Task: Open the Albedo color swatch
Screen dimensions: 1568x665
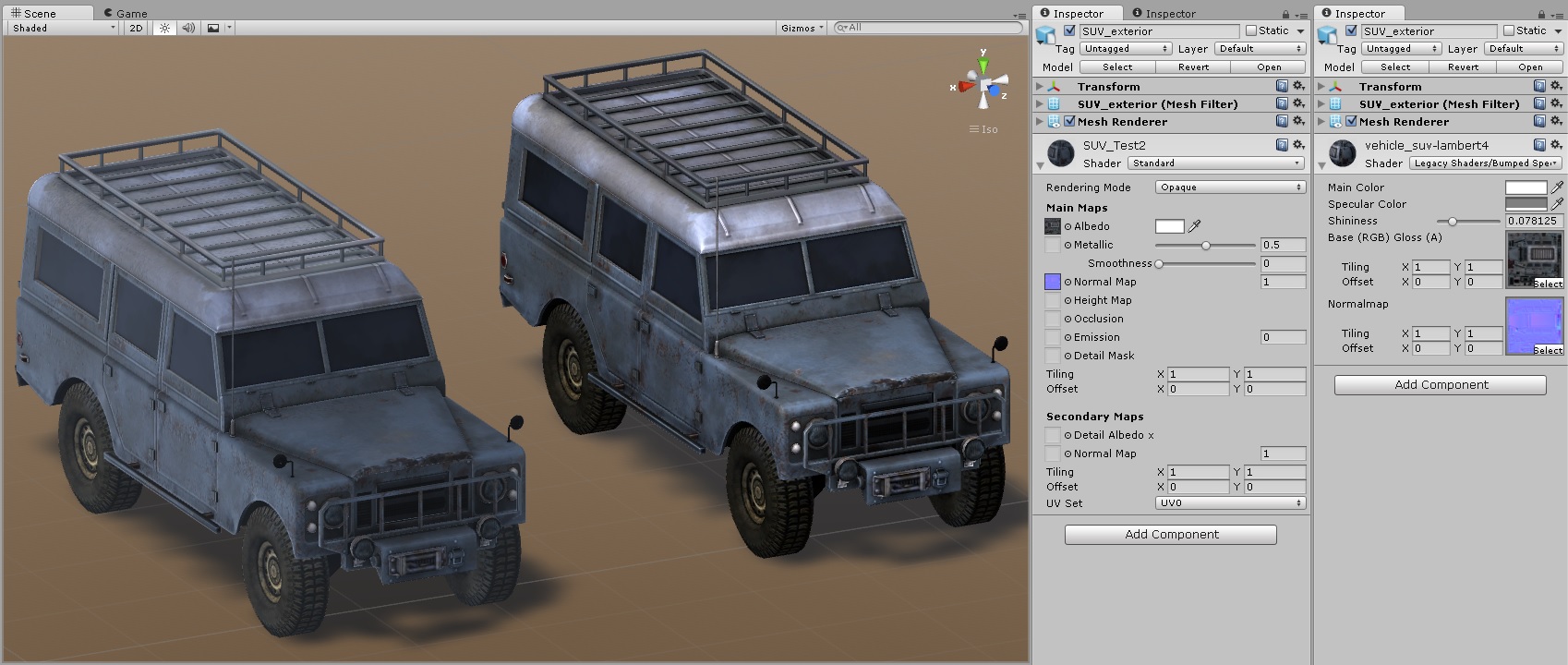Action: coord(1169,226)
